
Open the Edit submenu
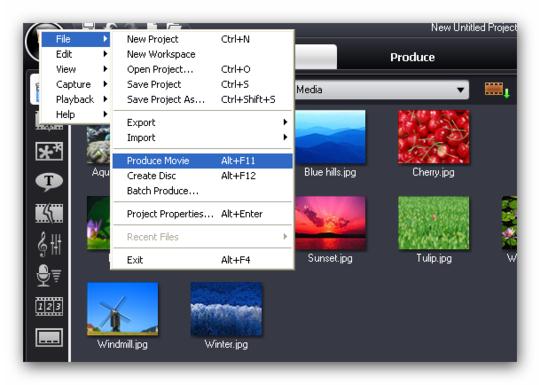pyautogui.click(x=75, y=54)
